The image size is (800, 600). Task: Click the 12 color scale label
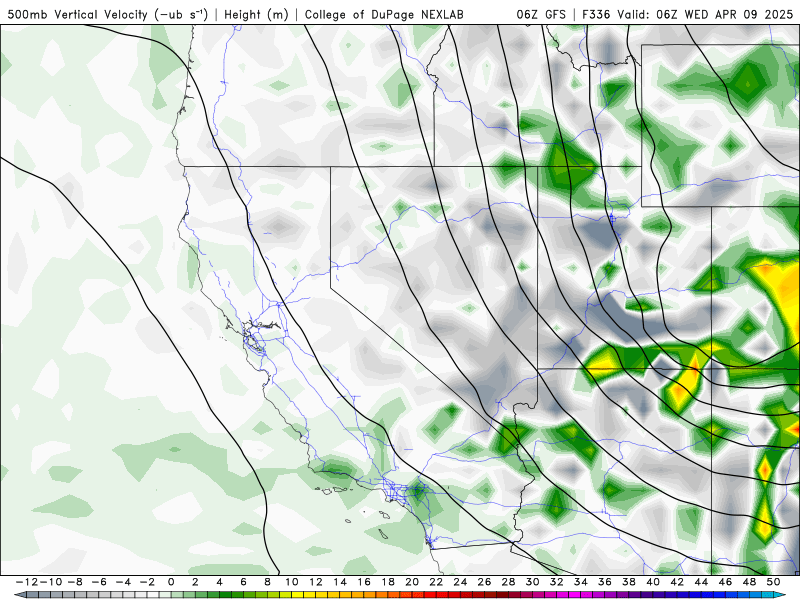pyautogui.click(x=316, y=582)
